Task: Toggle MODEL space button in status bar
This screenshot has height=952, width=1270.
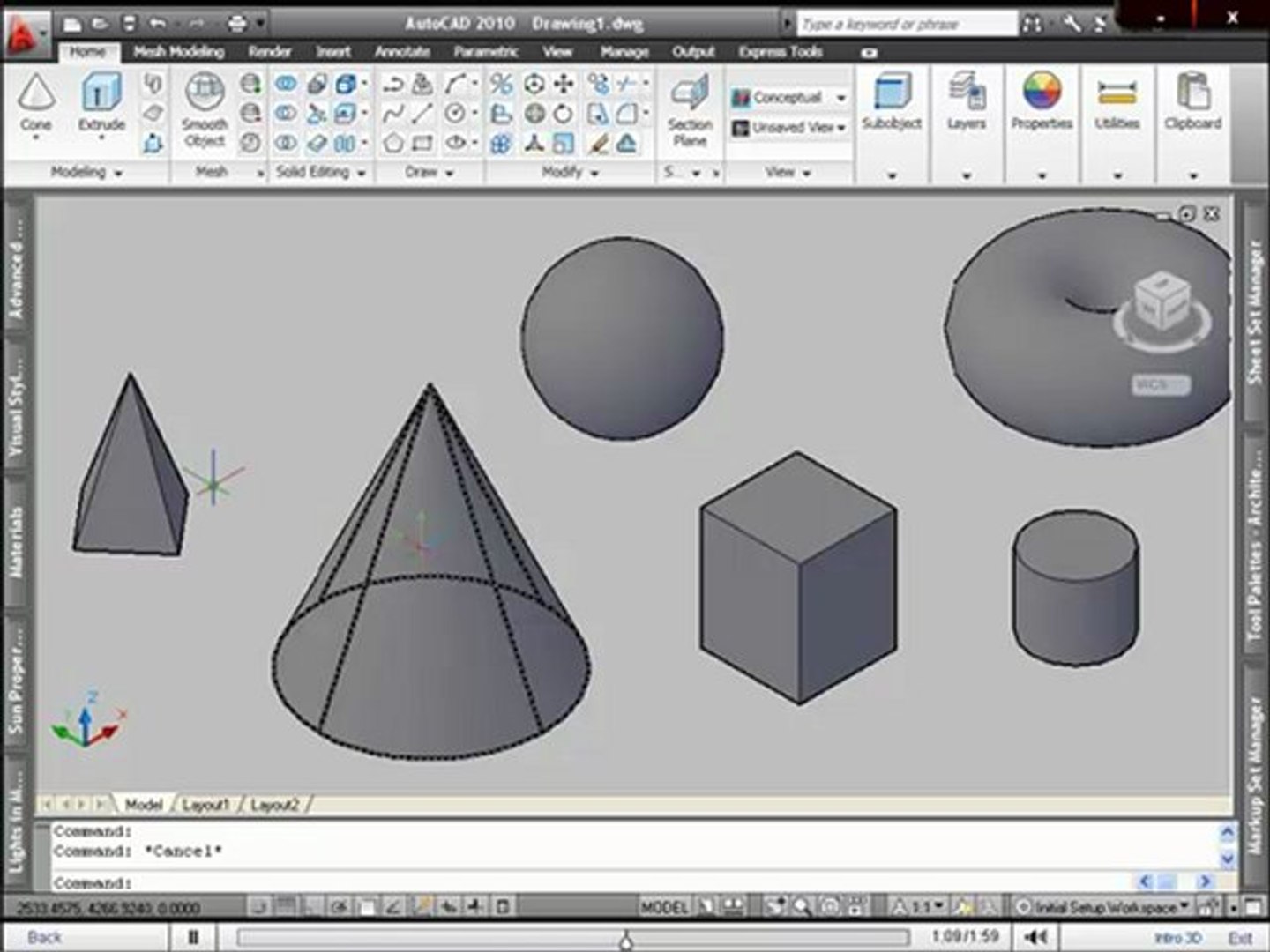Action: coord(663,906)
